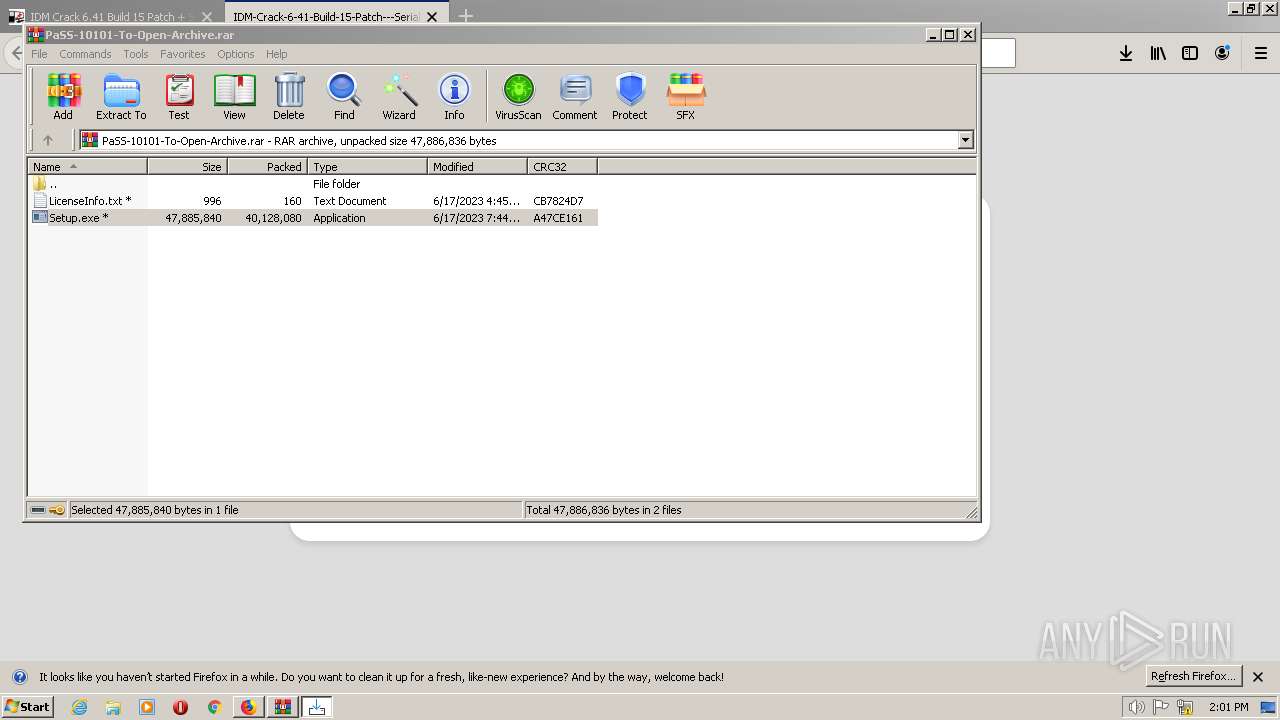Open the View file tool
Viewport: 1280px width, 720px height.
pyautogui.click(x=234, y=97)
